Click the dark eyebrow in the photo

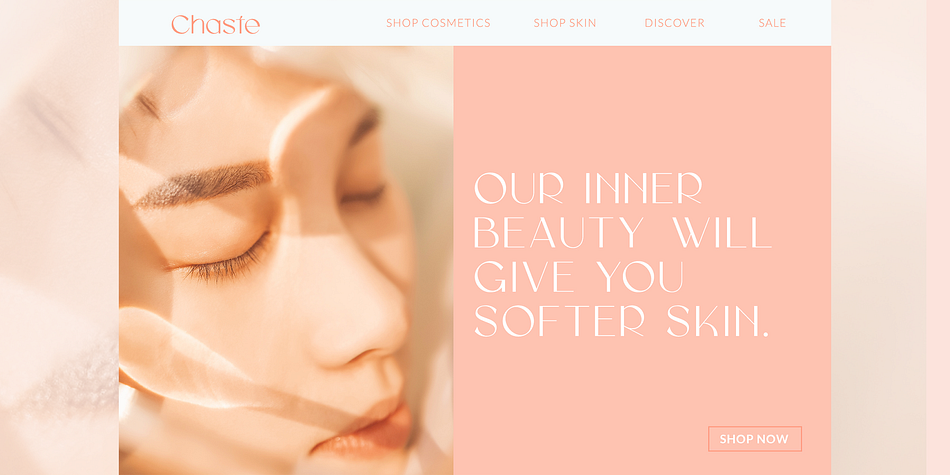click(x=205, y=184)
